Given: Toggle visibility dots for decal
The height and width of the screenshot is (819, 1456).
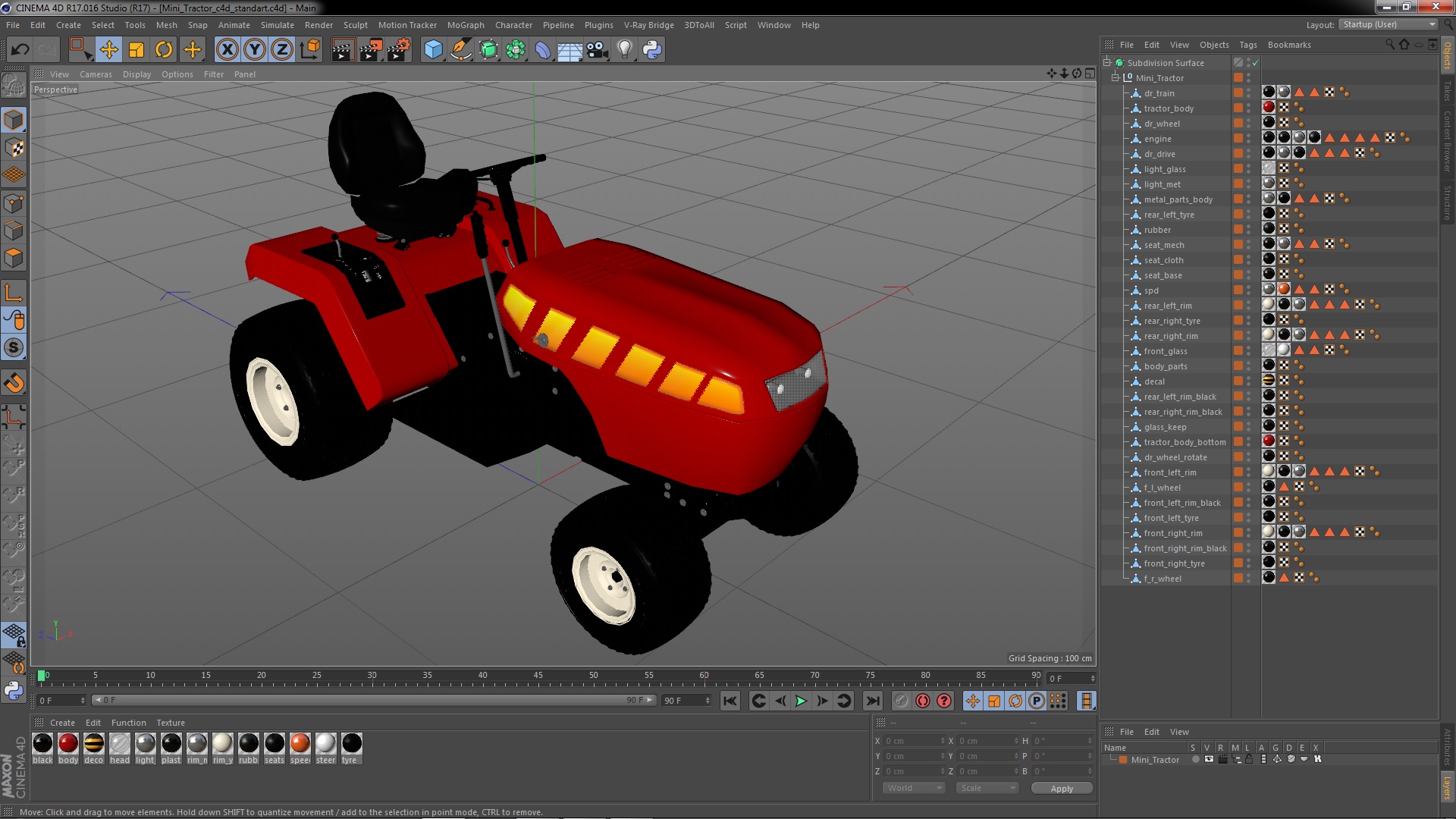Looking at the screenshot, I should pos(1249,381).
